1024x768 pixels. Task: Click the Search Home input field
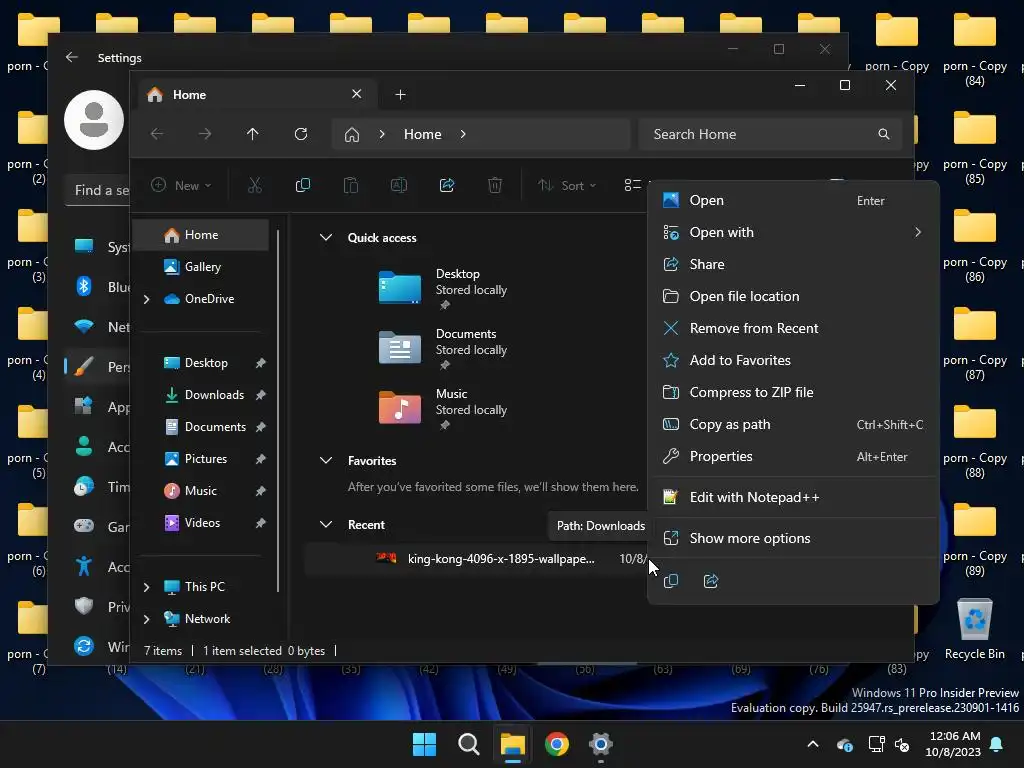(x=771, y=134)
